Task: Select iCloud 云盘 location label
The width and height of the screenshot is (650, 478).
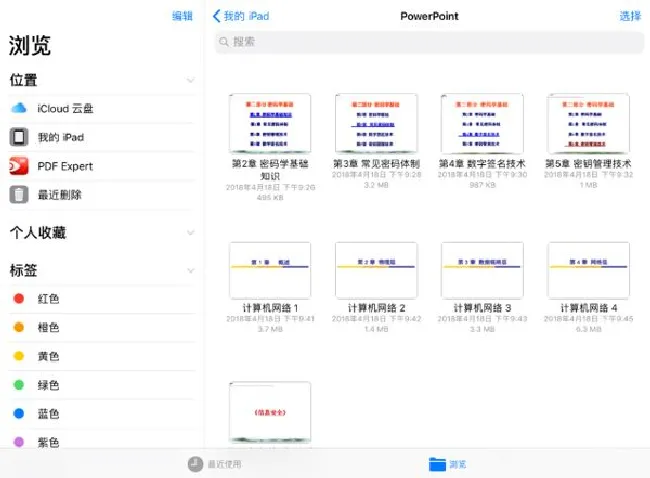Action: click(65, 109)
